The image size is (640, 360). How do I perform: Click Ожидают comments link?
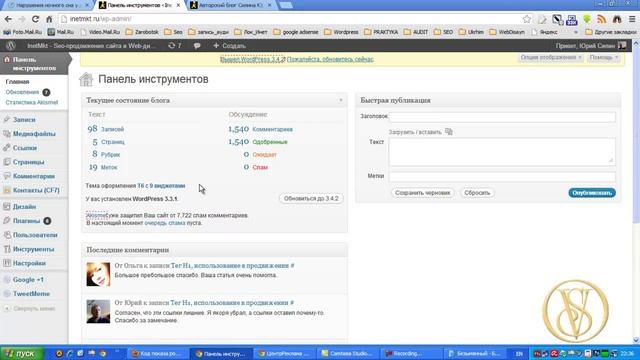264,155
